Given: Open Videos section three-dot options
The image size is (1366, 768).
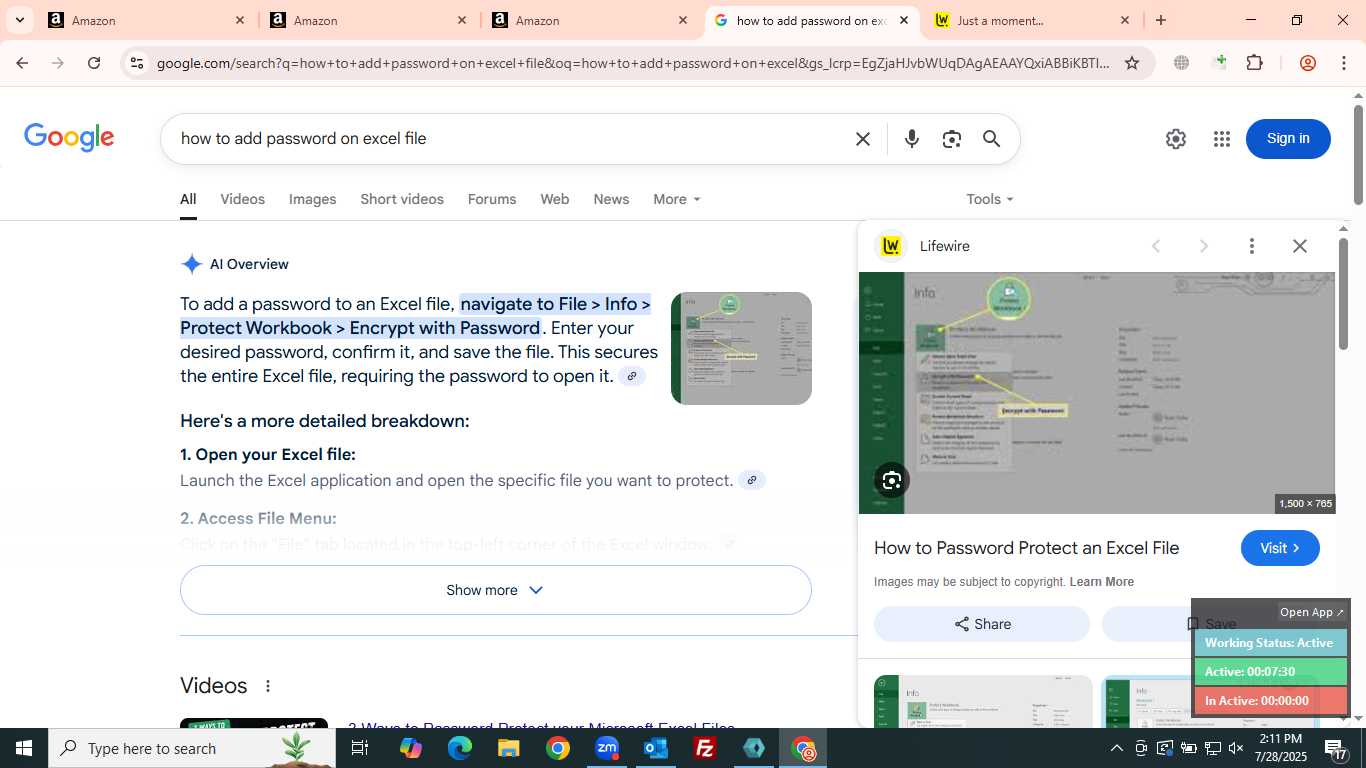Looking at the screenshot, I should click(267, 686).
